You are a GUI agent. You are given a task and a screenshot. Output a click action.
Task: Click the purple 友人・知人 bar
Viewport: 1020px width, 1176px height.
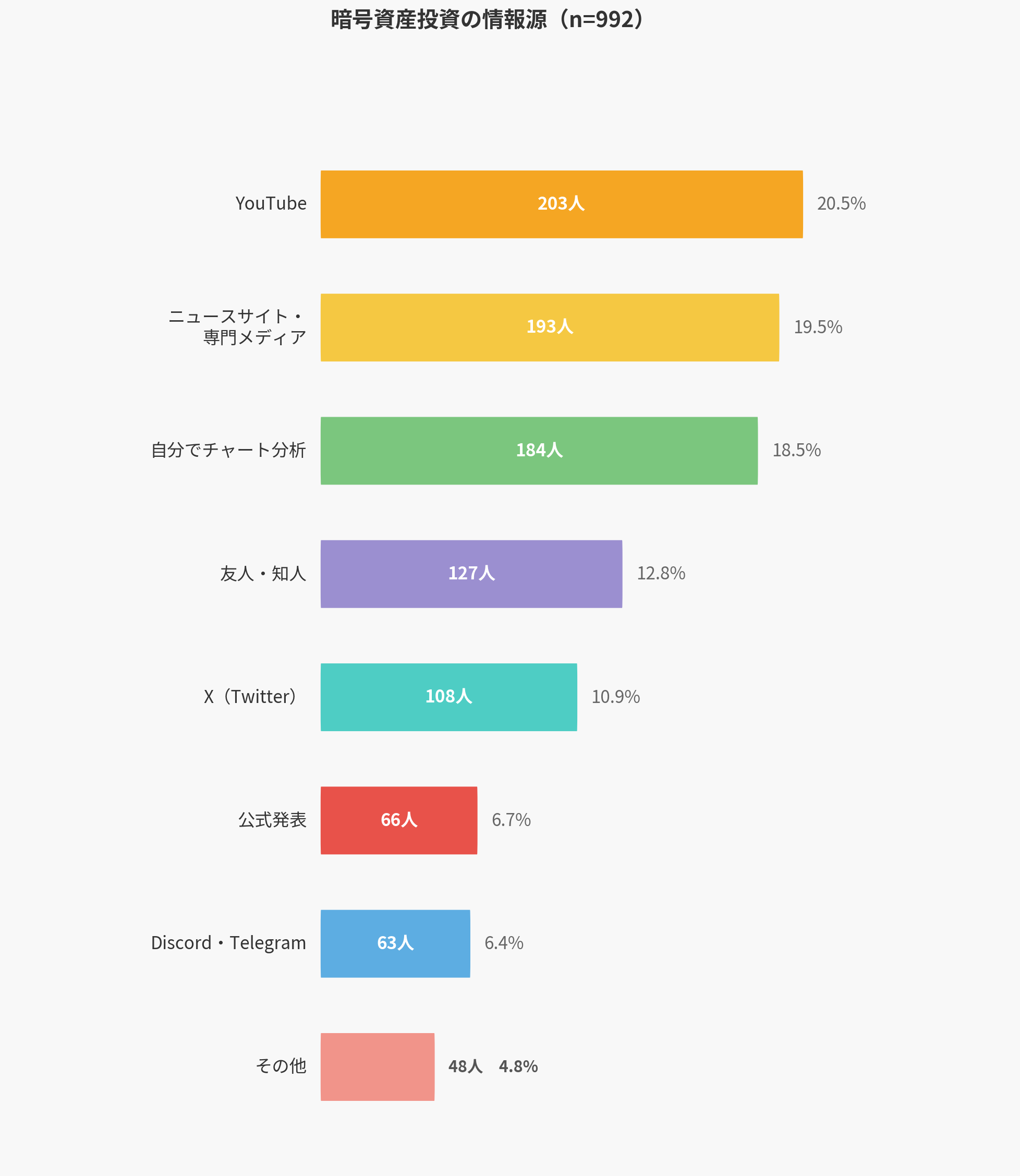coord(471,574)
